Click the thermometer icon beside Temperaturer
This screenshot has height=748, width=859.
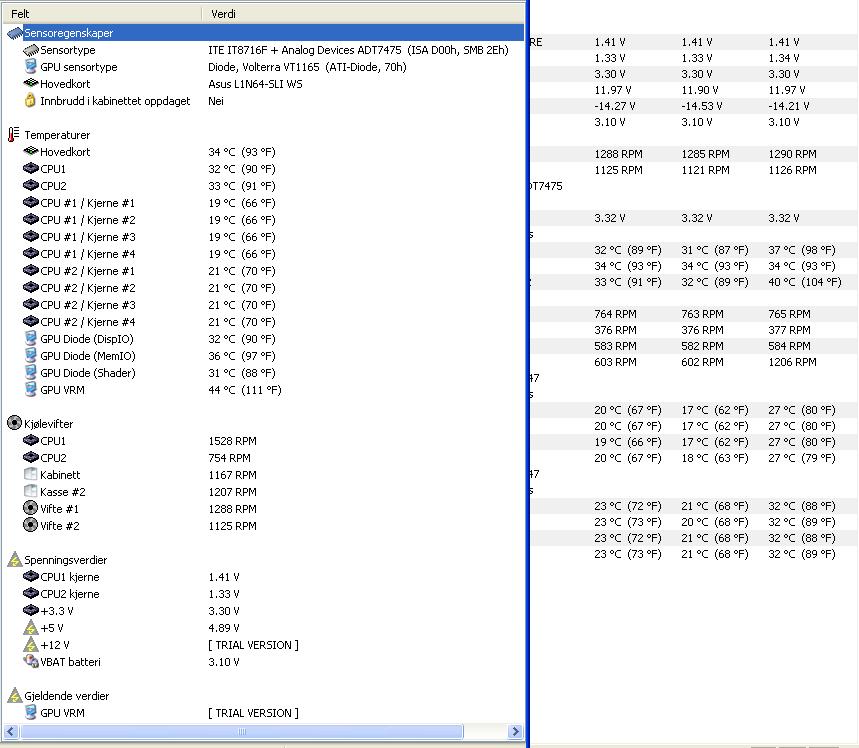pos(14,134)
